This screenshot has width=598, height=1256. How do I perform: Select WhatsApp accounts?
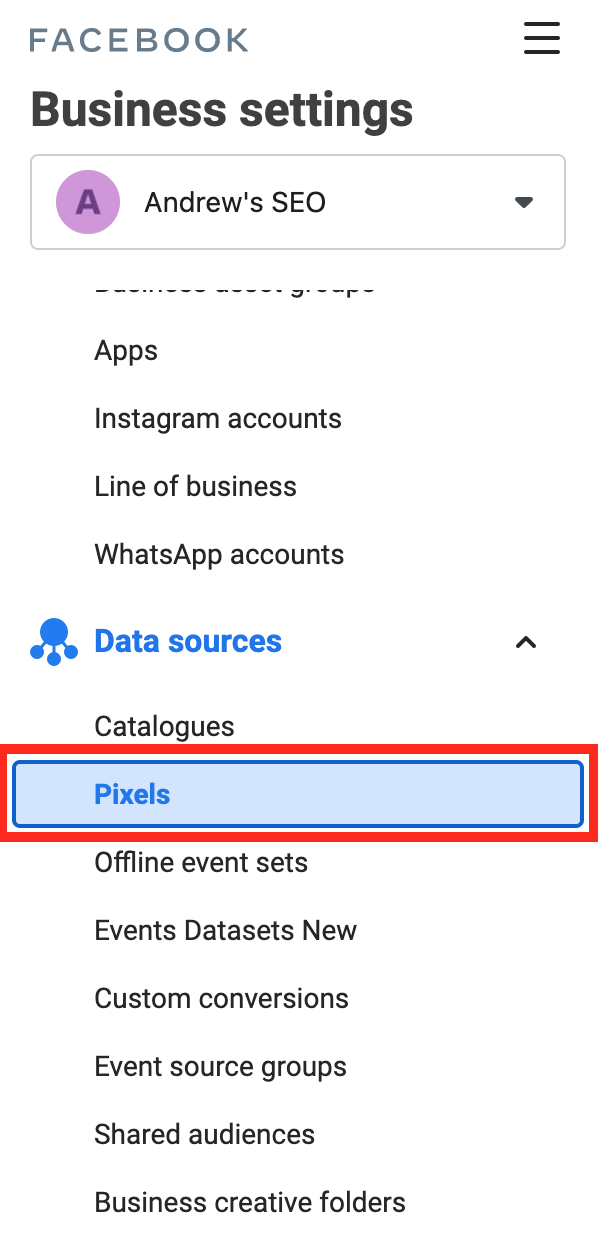pyautogui.click(x=219, y=555)
